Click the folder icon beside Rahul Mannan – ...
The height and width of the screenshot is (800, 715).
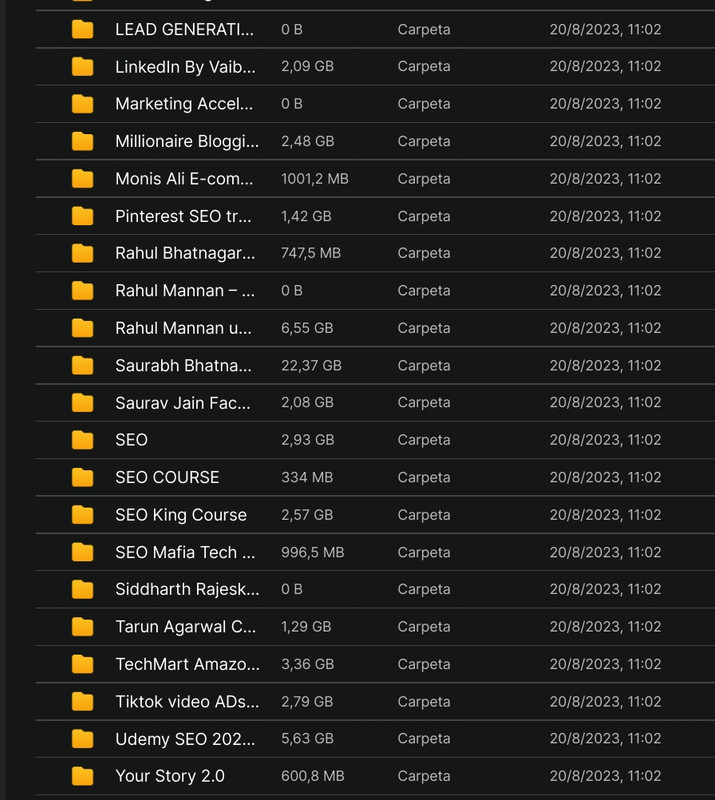[x=82, y=290]
